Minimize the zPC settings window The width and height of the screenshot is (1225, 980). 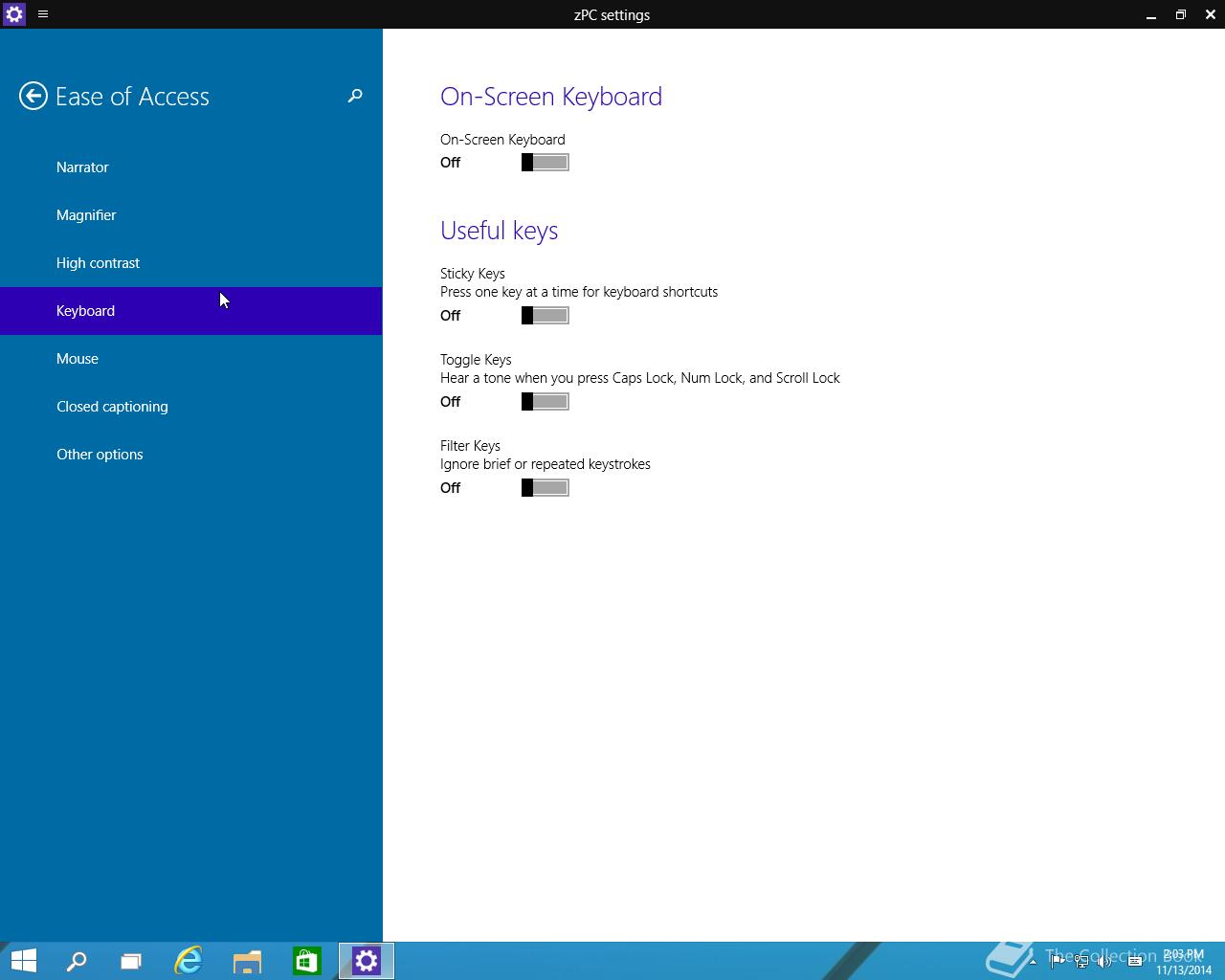click(1151, 14)
